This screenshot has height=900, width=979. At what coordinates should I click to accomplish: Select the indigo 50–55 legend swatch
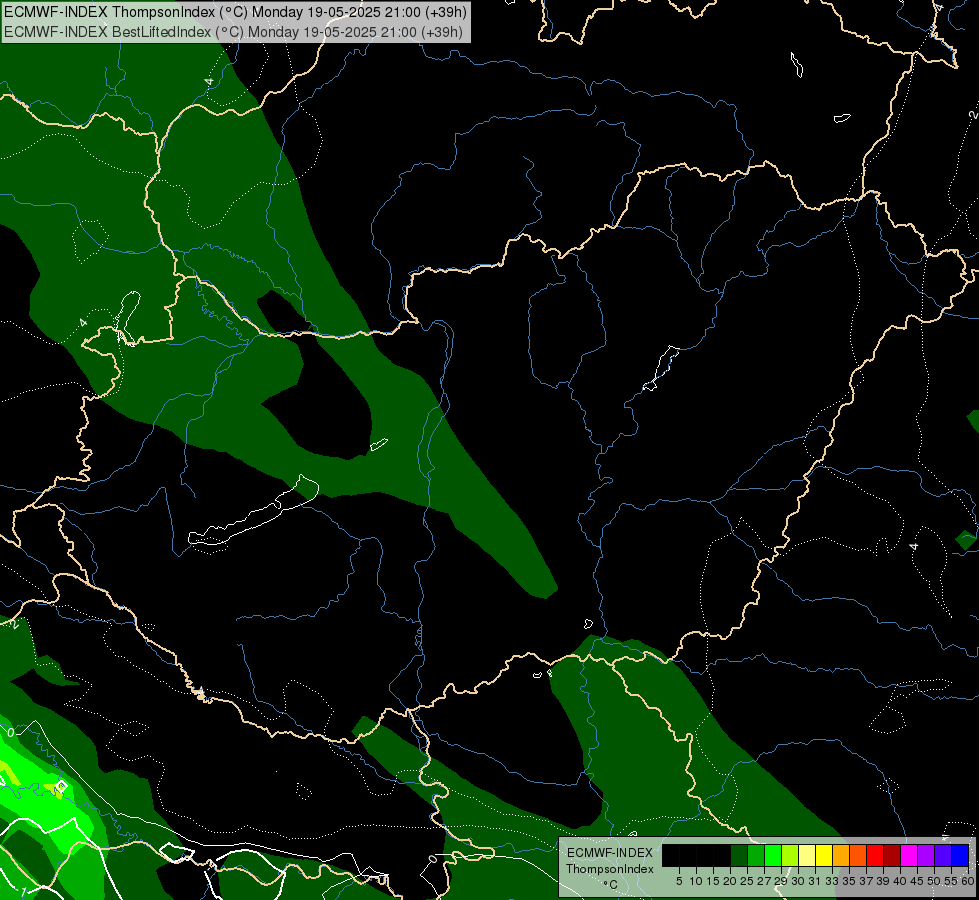coord(943,855)
